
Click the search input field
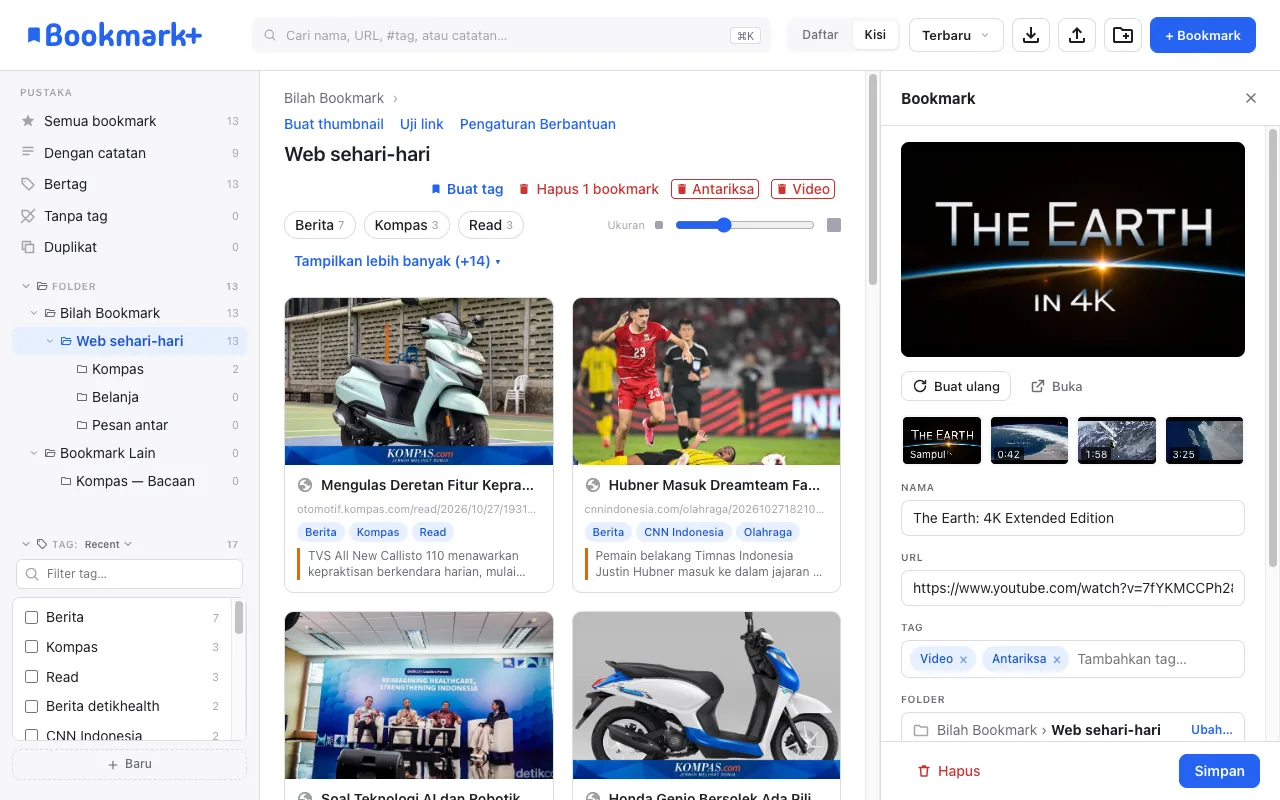[511, 35]
